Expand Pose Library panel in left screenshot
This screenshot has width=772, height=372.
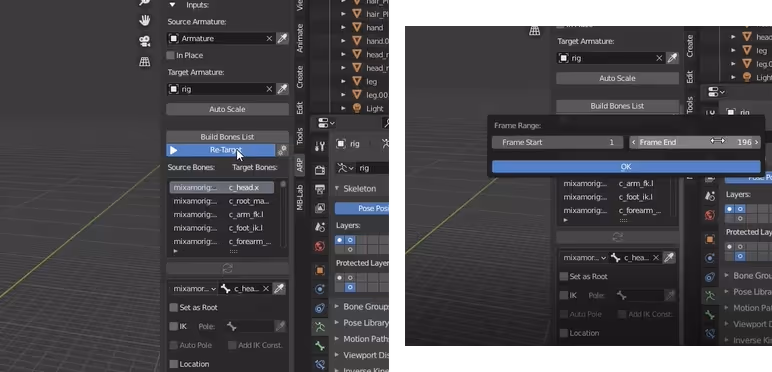click(x=337, y=323)
